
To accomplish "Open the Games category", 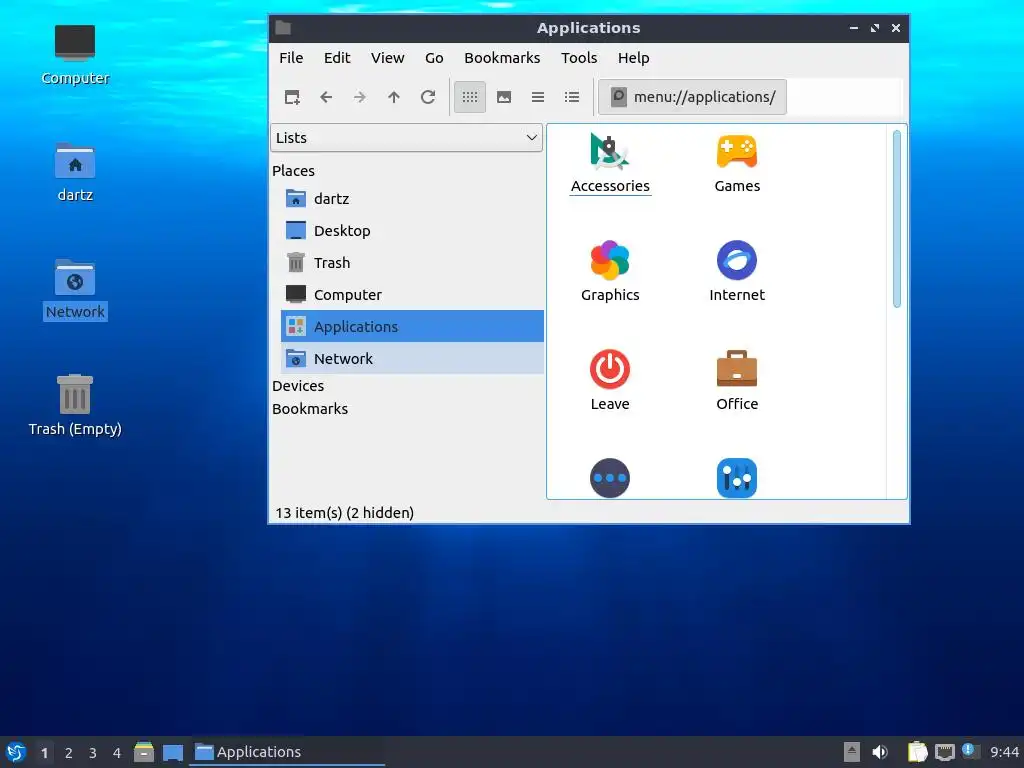I will tap(737, 163).
